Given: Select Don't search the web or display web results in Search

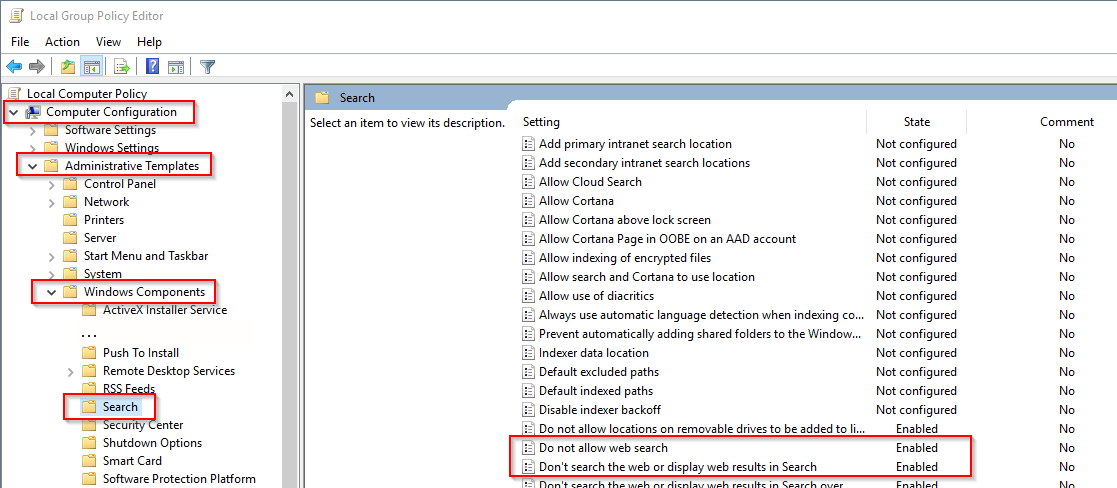Looking at the screenshot, I should click(677, 467).
